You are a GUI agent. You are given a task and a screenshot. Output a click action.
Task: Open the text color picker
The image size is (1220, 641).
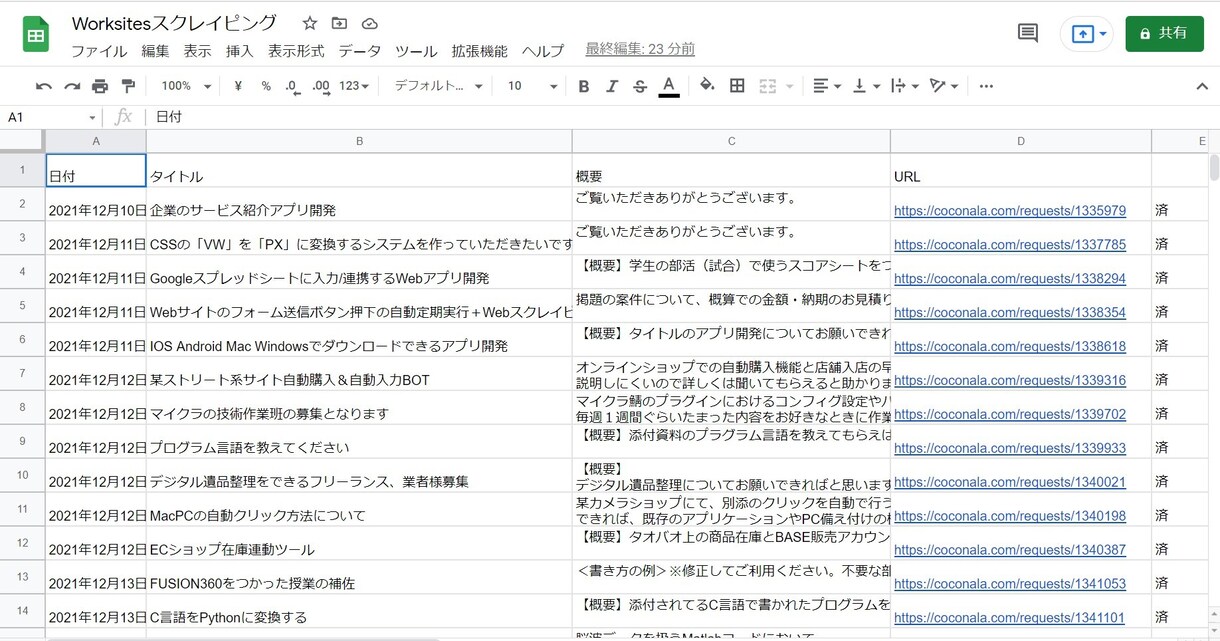click(669, 86)
